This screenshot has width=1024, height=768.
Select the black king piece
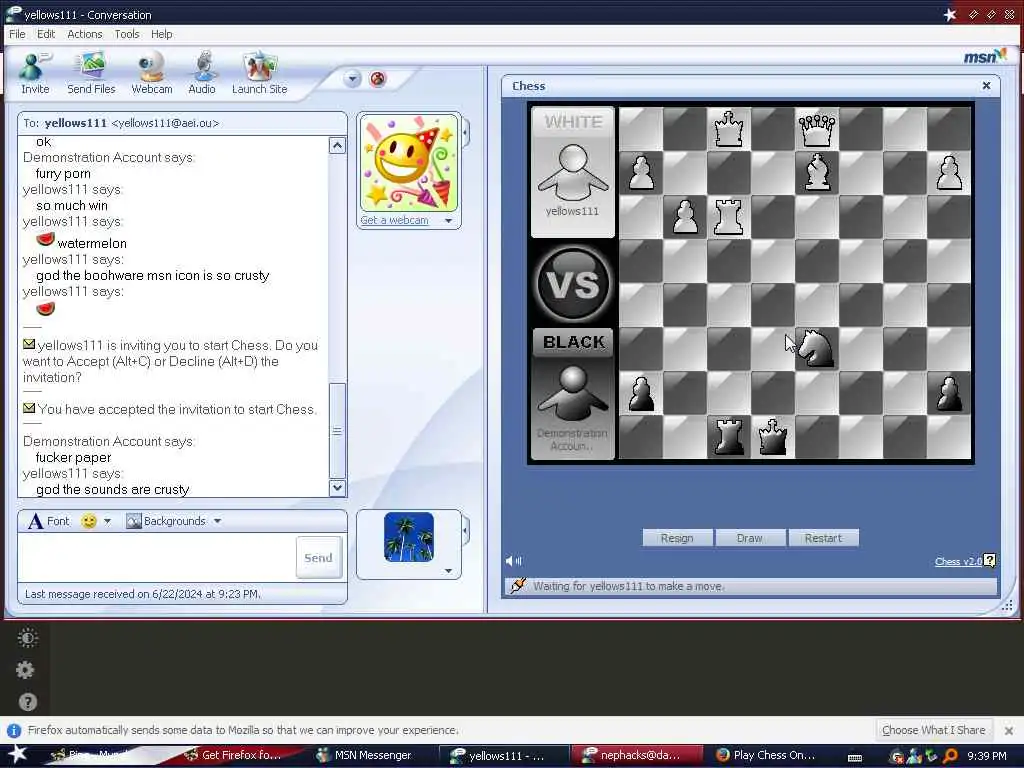tap(773, 436)
